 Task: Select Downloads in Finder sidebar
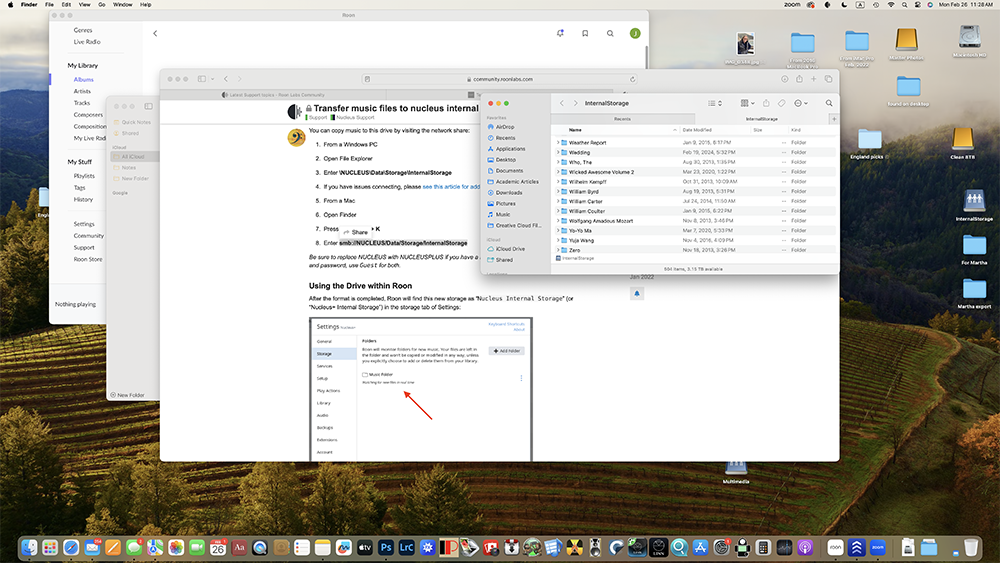tap(509, 193)
